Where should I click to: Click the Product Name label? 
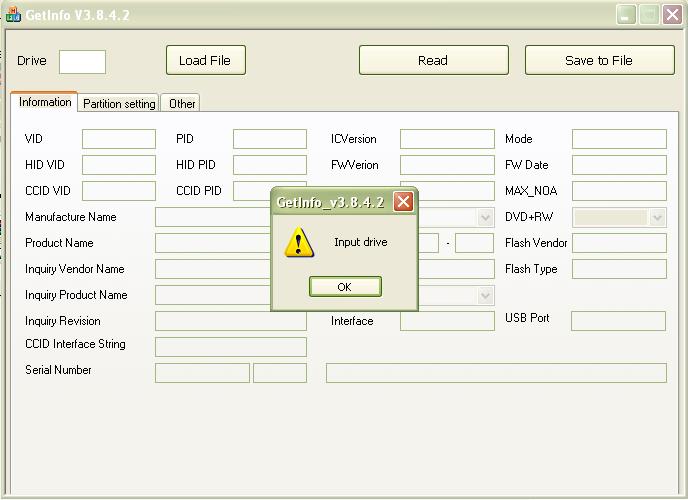click(x=59, y=243)
